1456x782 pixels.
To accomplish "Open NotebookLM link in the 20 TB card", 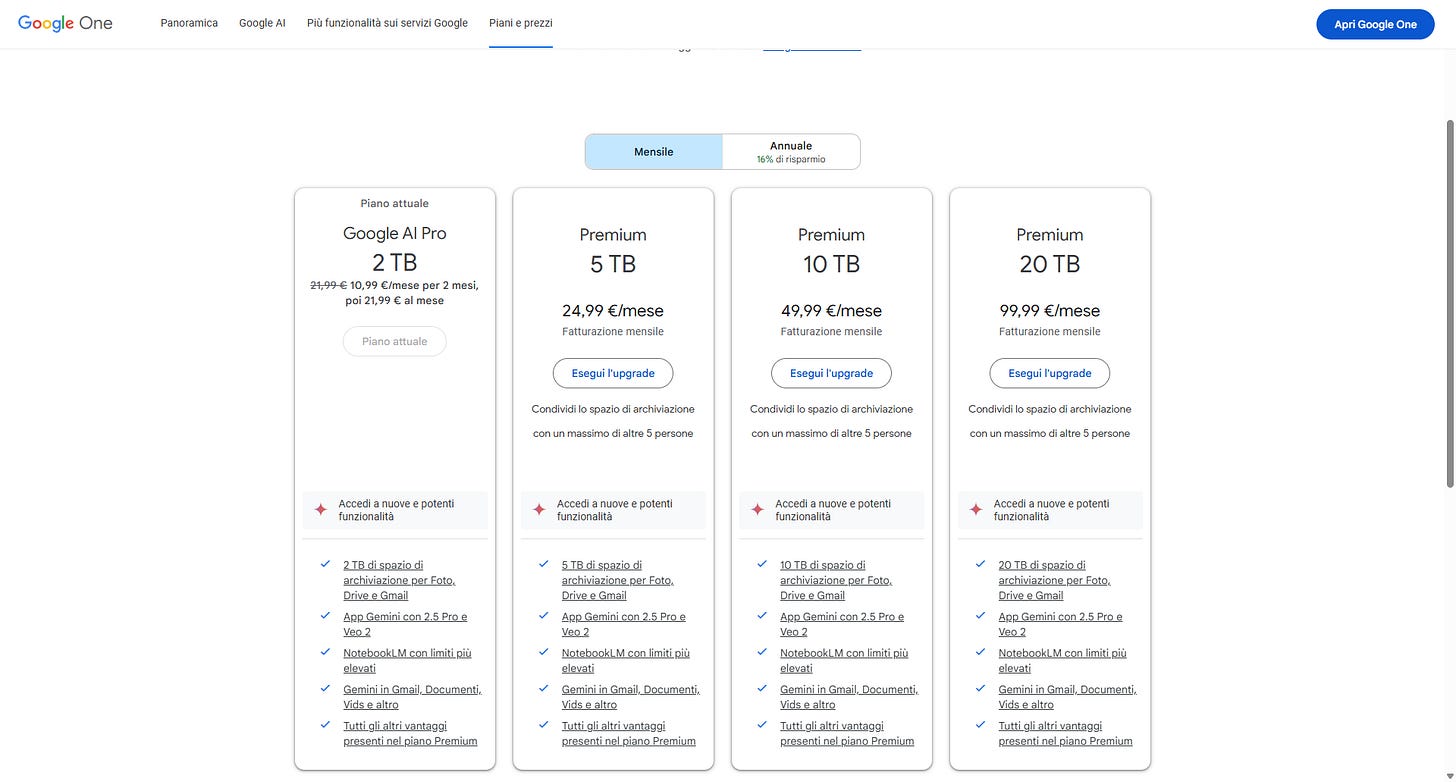I will click(x=1062, y=660).
